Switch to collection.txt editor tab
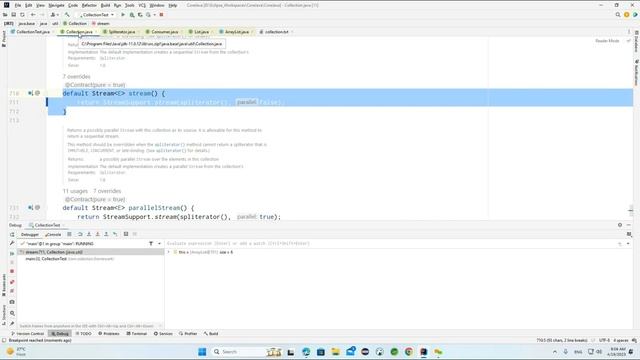The width and height of the screenshot is (640, 360). click(x=276, y=32)
